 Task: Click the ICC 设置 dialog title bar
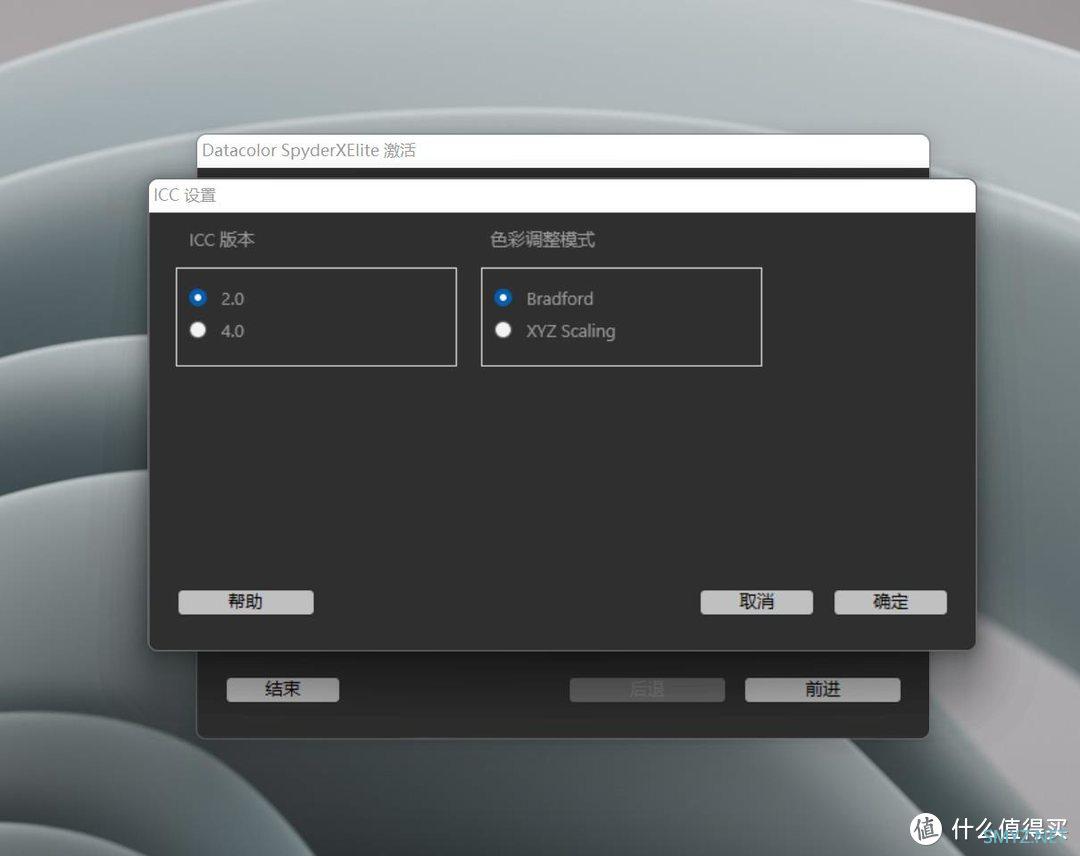pos(562,196)
